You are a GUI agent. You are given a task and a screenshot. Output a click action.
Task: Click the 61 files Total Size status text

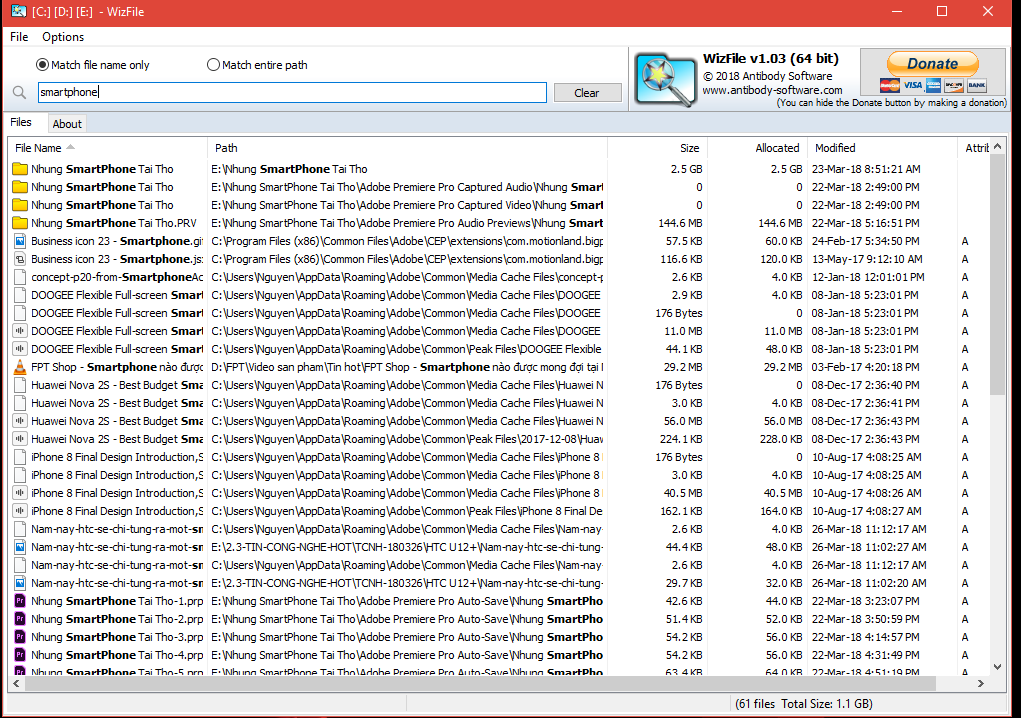coord(804,704)
